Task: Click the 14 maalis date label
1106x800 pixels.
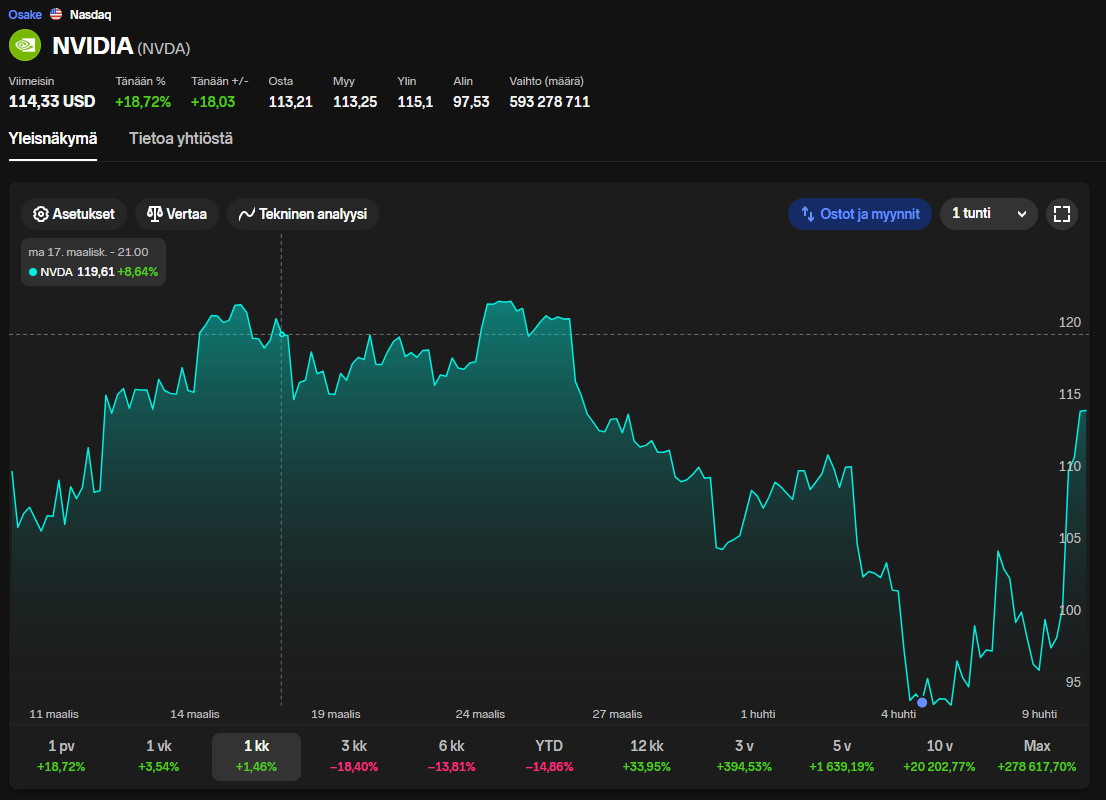Action: click(195, 714)
